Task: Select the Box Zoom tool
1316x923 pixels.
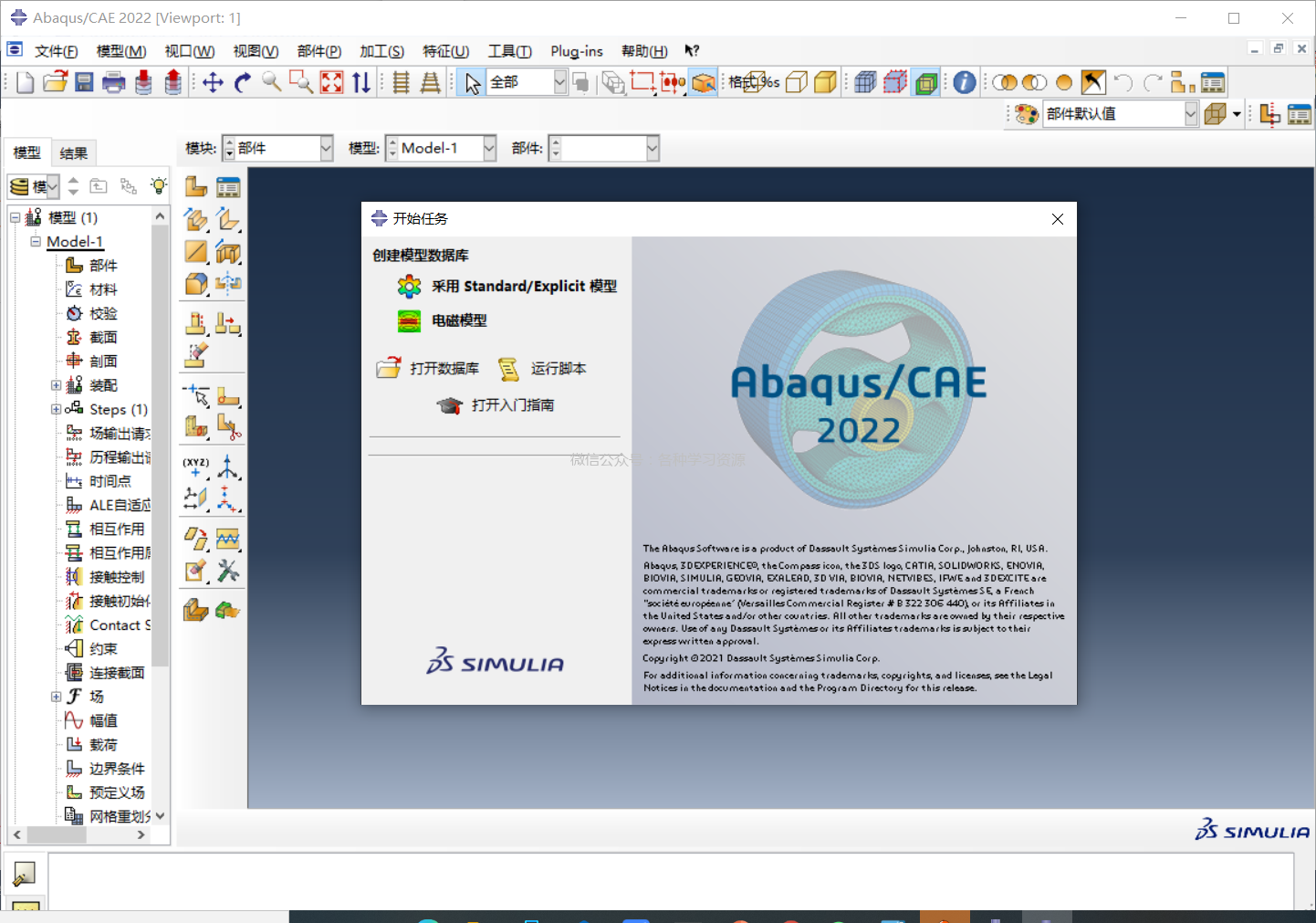Action: (300, 83)
